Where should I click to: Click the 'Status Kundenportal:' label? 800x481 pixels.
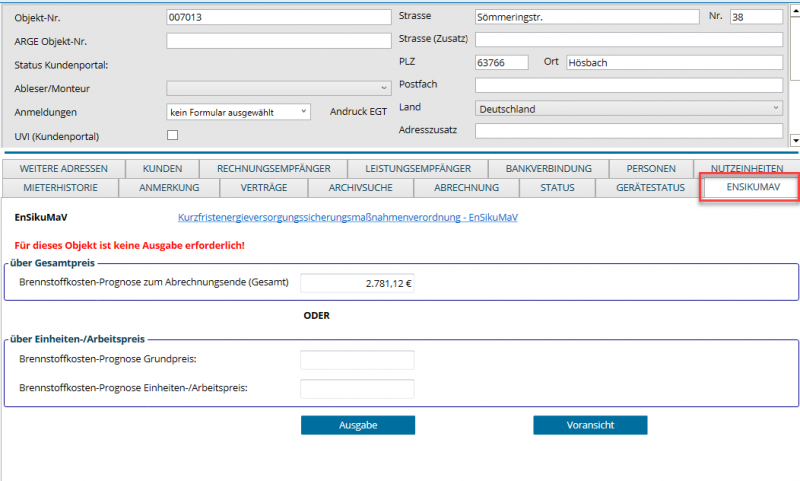61,65
